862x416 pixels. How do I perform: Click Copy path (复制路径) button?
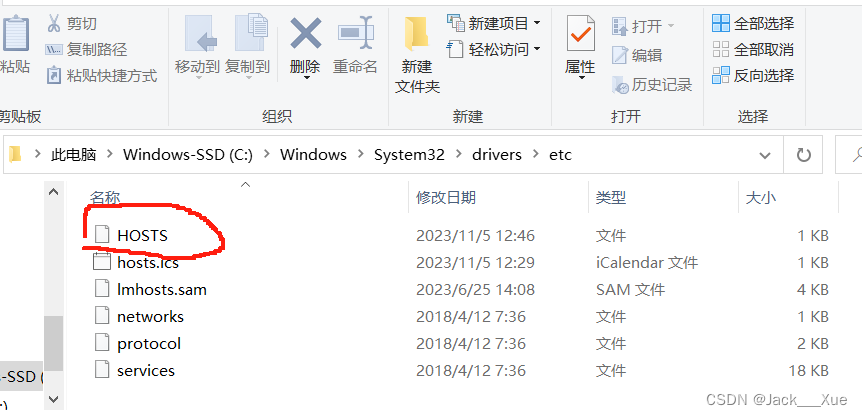86,49
